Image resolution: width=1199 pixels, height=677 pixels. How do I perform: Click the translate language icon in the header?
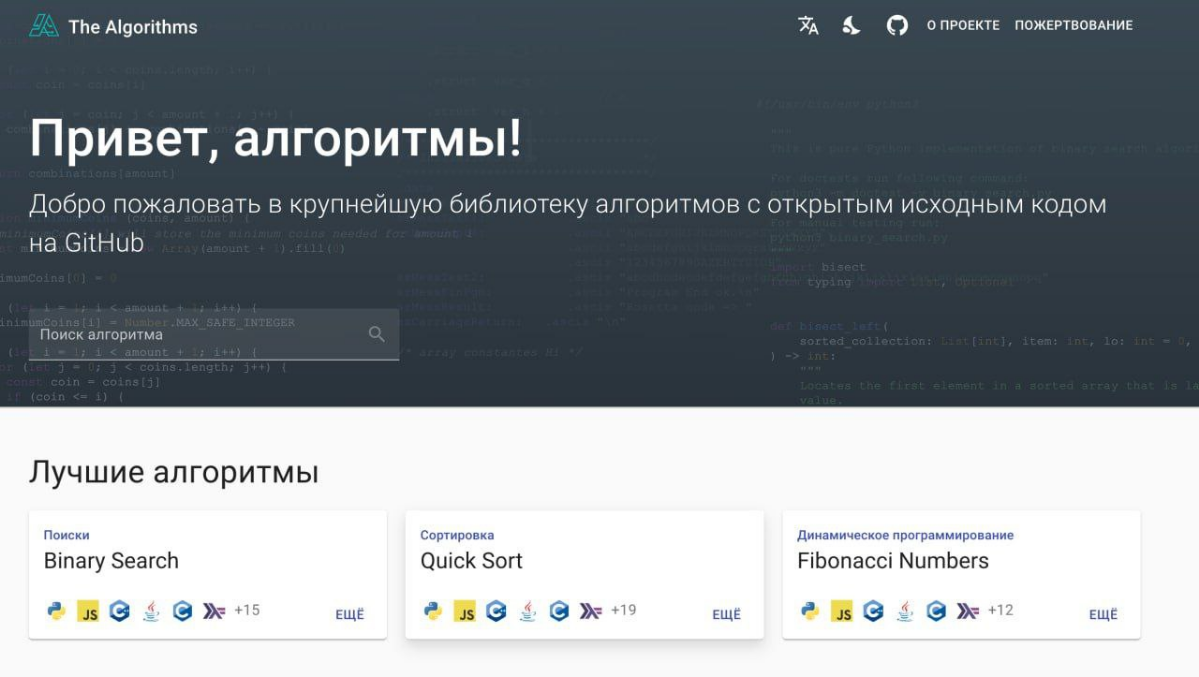(808, 25)
